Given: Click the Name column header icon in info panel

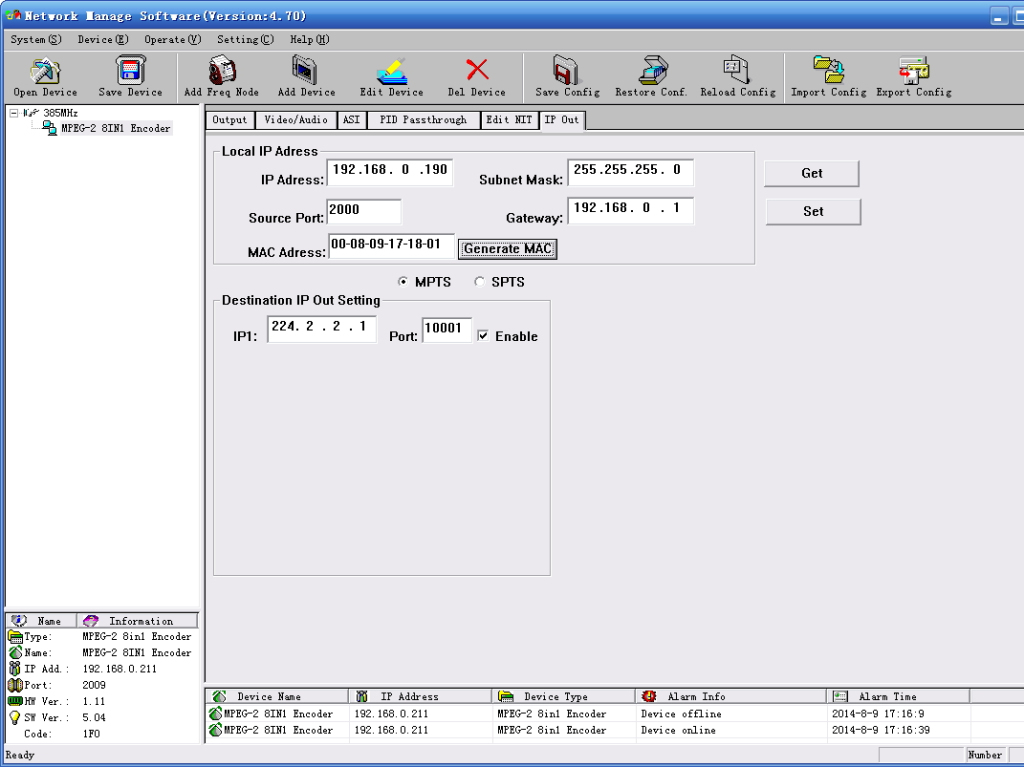Looking at the screenshot, I should tap(20, 621).
